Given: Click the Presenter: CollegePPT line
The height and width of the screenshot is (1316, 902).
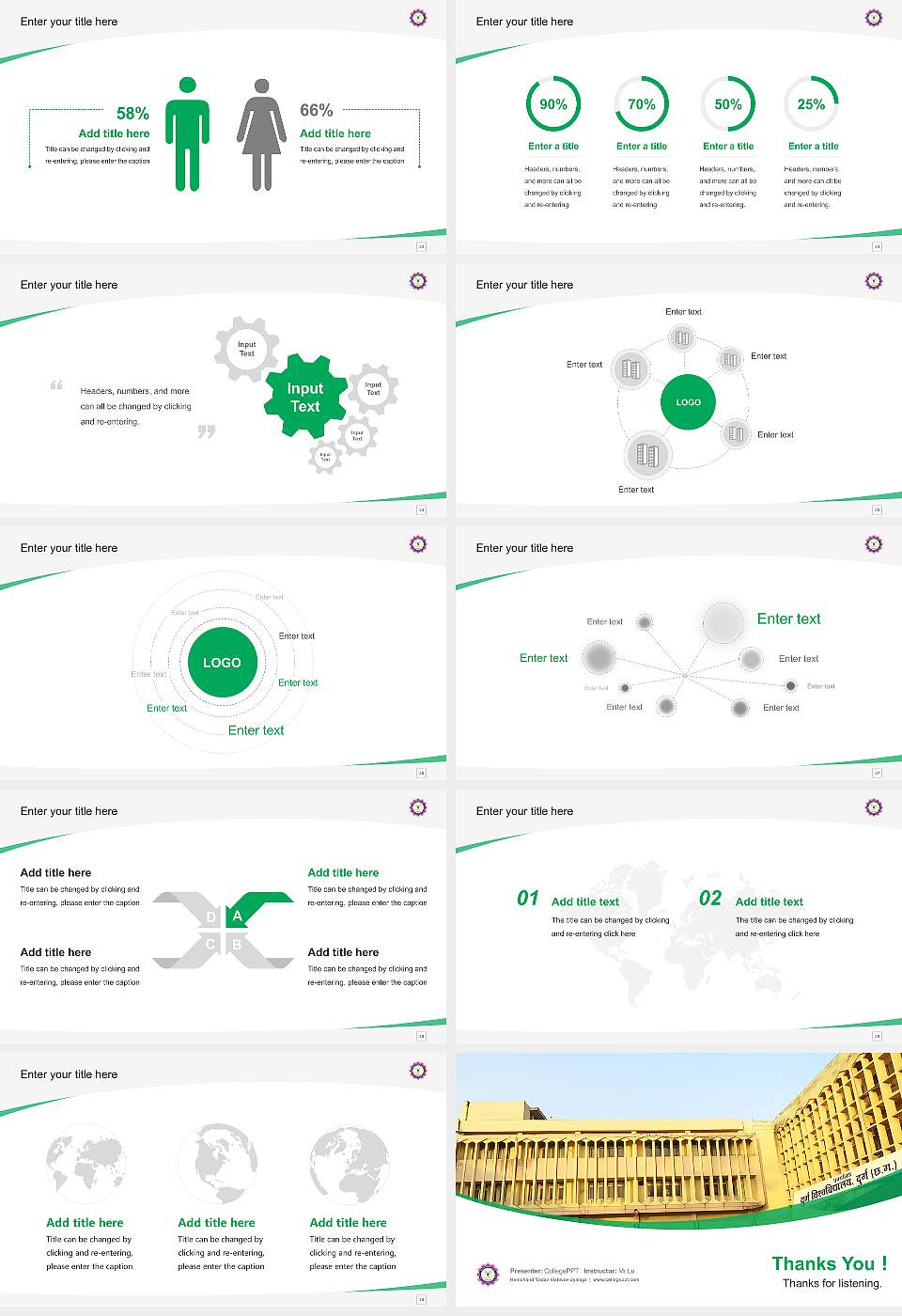Looking at the screenshot, I should coord(572,1271).
